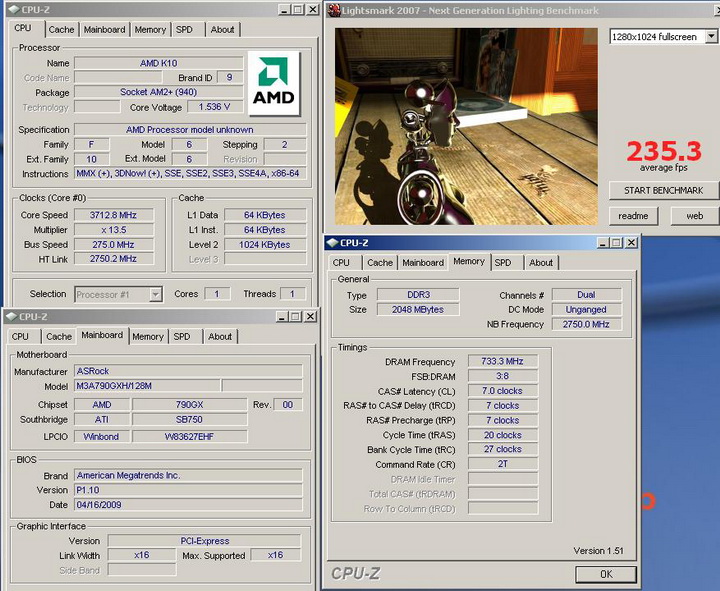Click the Bus Speed value 275.0 MHz
The height and width of the screenshot is (591, 720).
(x=113, y=244)
